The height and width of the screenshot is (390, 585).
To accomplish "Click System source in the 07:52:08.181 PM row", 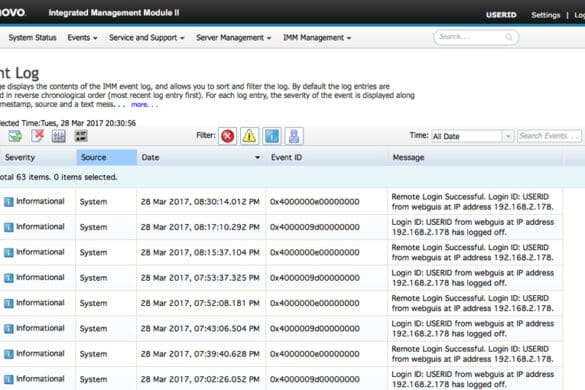I will (93, 303).
